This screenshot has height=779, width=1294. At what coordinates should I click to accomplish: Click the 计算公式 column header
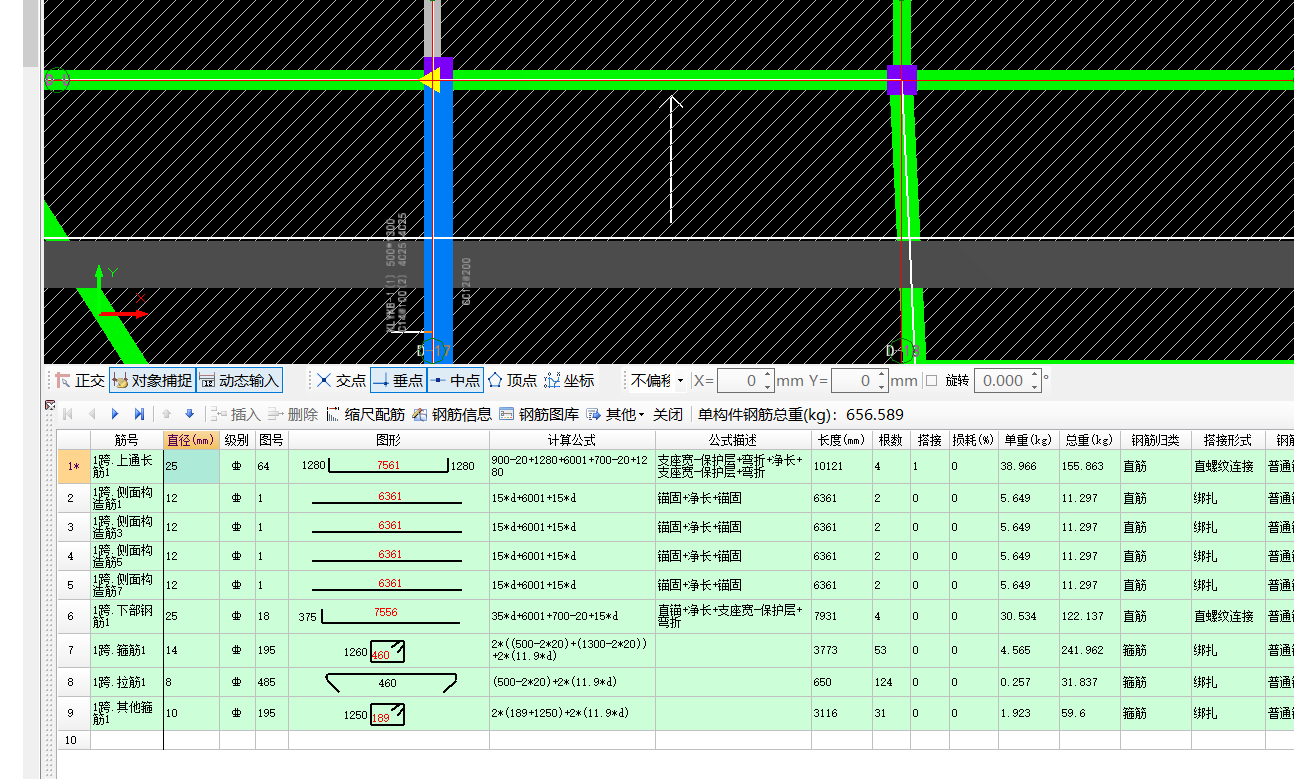pyautogui.click(x=572, y=440)
